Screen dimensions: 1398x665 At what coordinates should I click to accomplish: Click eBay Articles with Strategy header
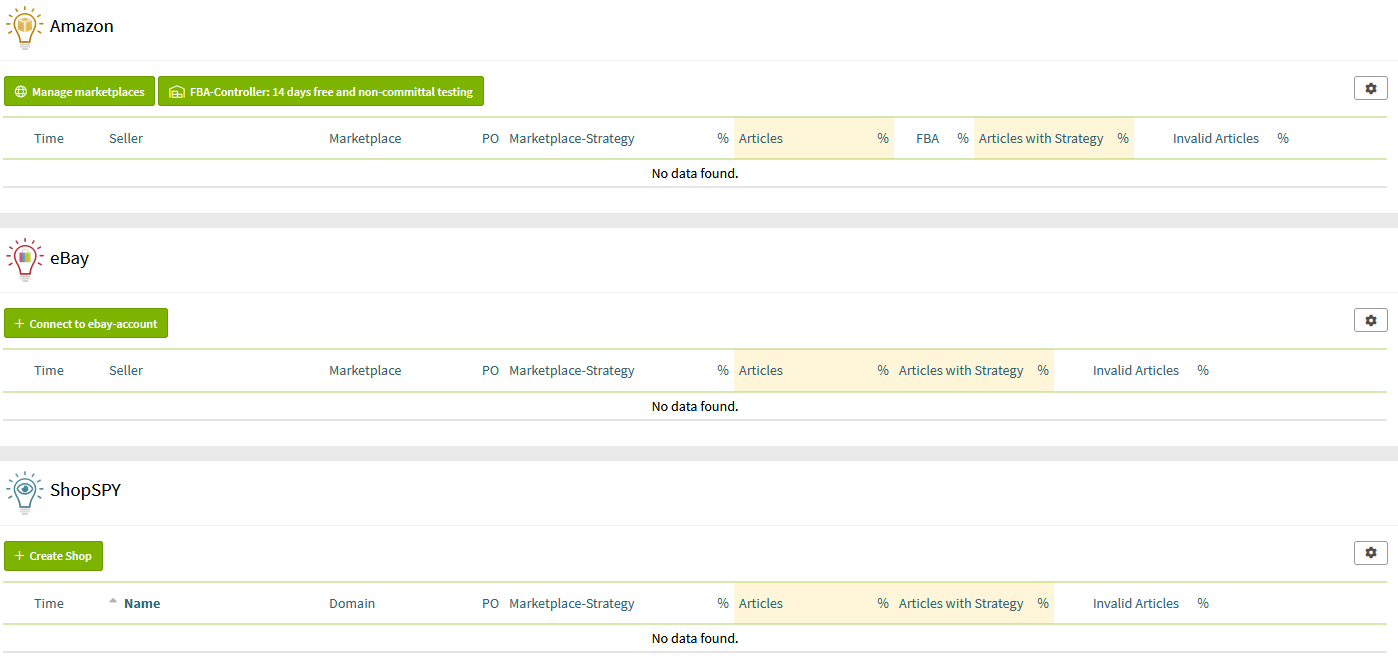coord(961,370)
